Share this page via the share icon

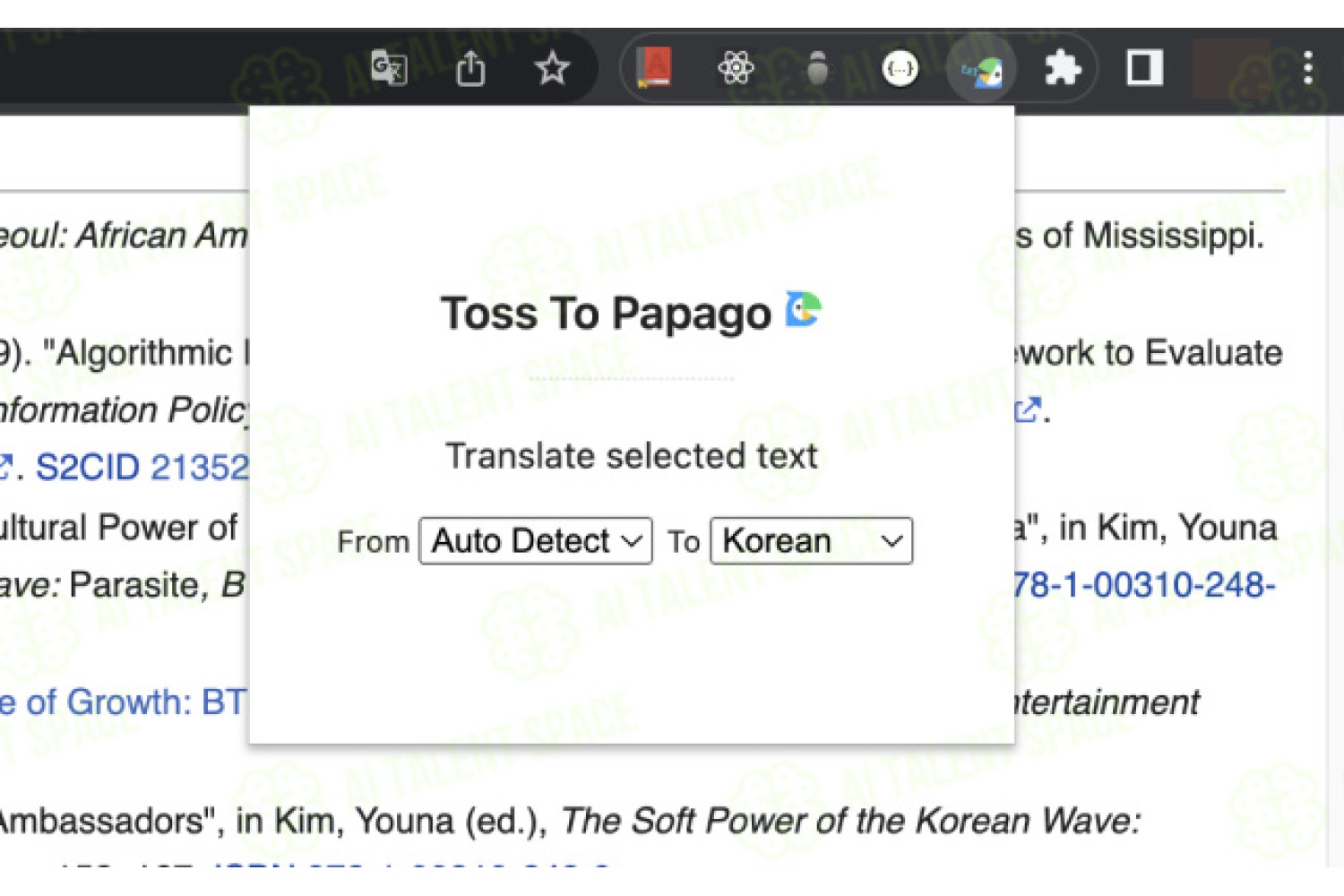[470, 68]
